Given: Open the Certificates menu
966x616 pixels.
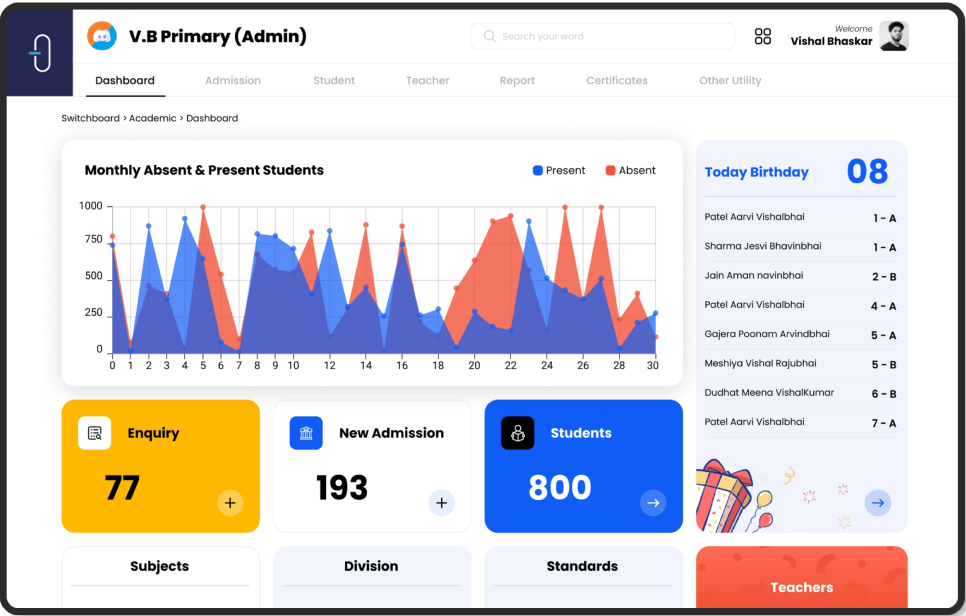Looking at the screenshot, I should pyautogui.click(x=617, y=80).
